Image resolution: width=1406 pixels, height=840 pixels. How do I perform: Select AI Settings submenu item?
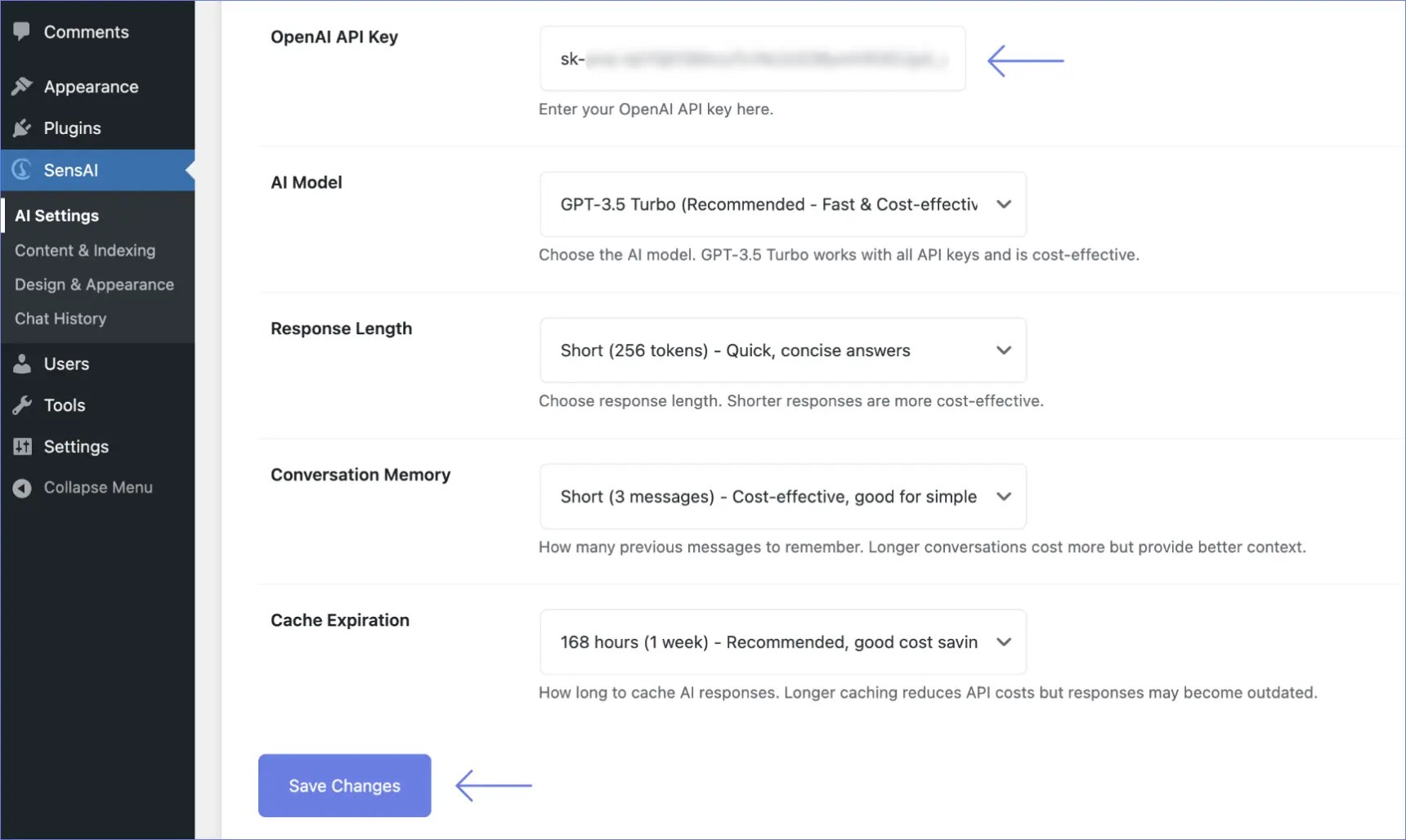pyautogui.click(x=57, y=216)
